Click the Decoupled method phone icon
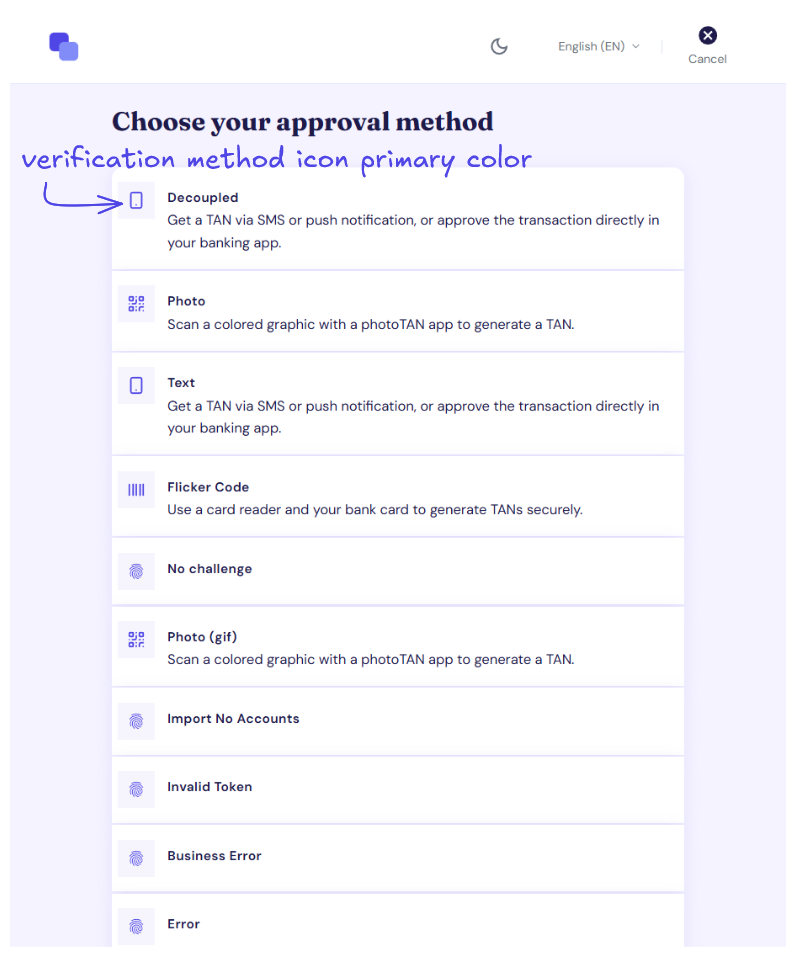 pos(136,201)
